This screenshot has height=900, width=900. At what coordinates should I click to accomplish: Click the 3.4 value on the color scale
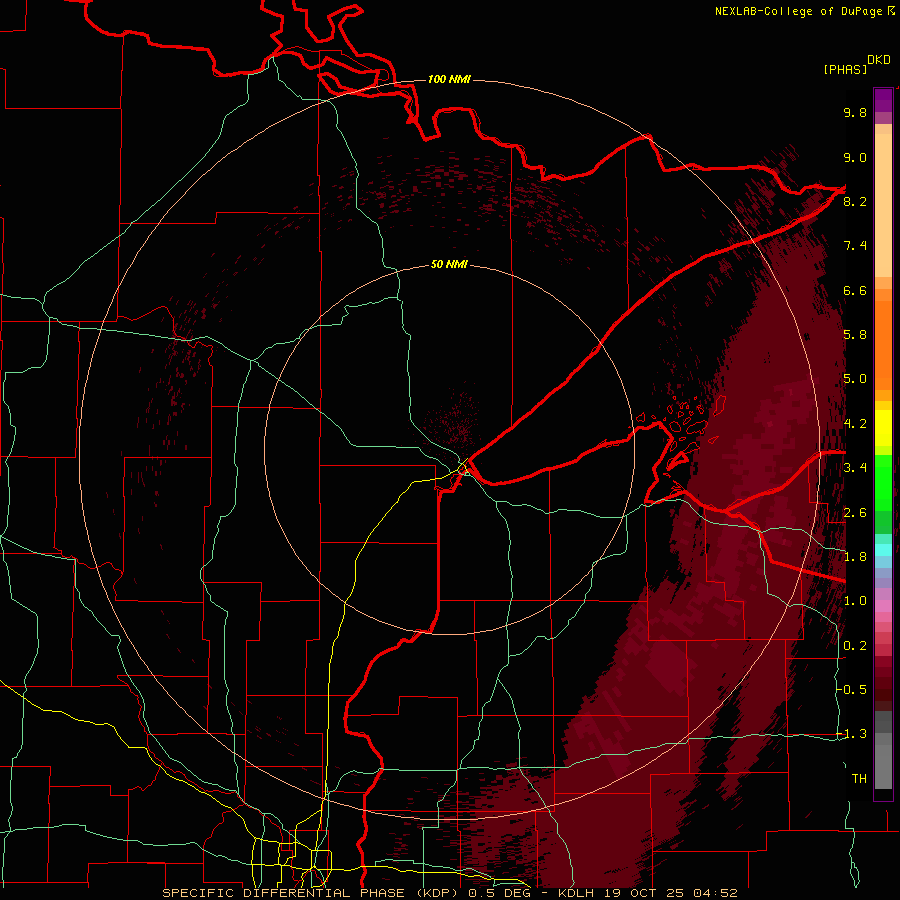point(855,468)
